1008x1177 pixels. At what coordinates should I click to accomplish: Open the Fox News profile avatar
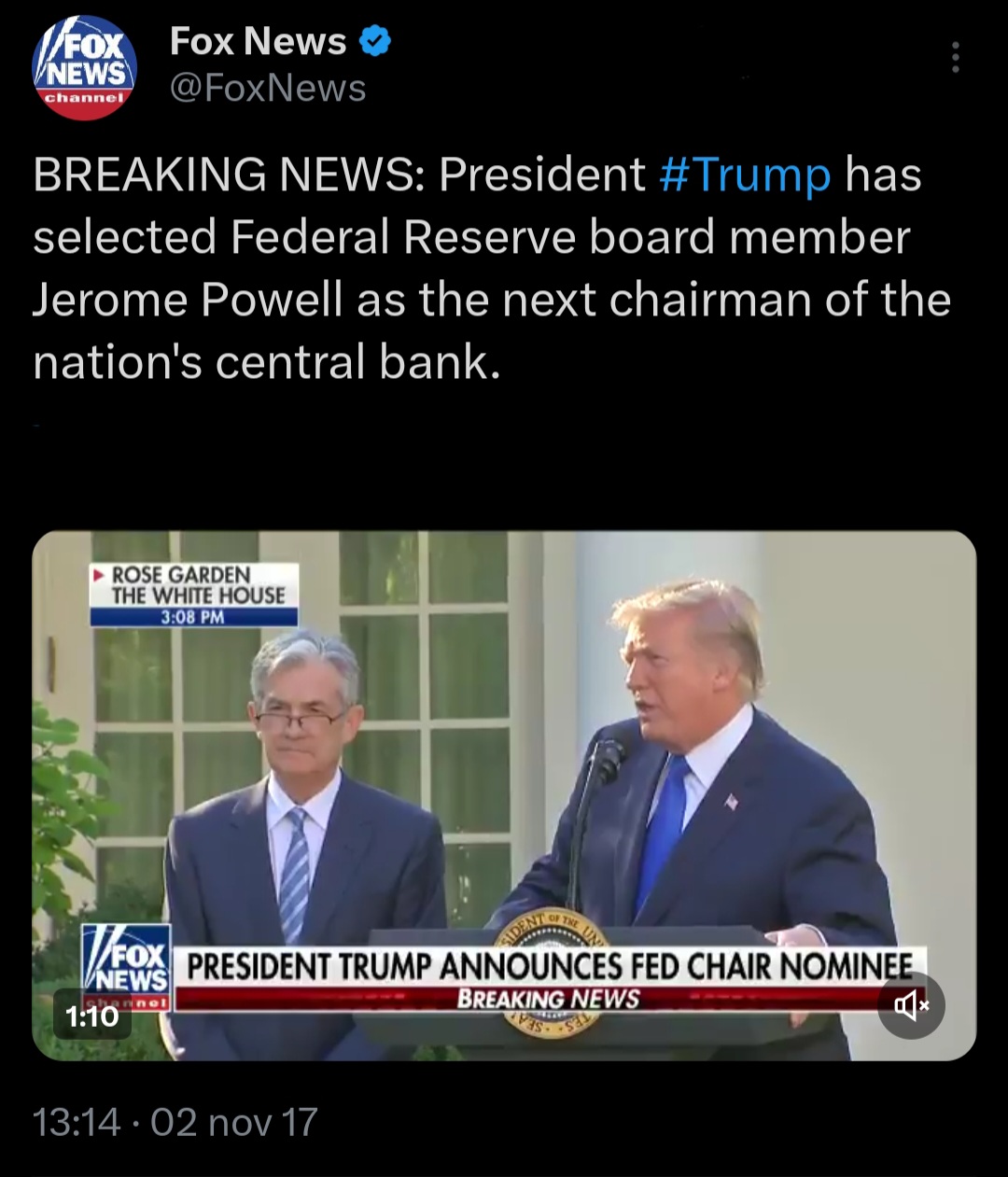coord(85,67)
